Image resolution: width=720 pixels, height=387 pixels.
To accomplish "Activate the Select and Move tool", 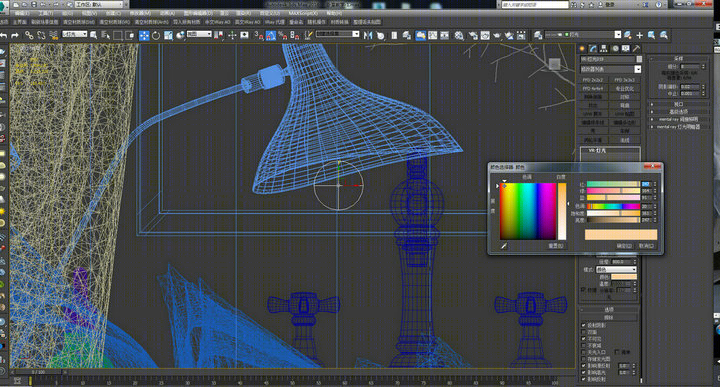I will [144, 35].
